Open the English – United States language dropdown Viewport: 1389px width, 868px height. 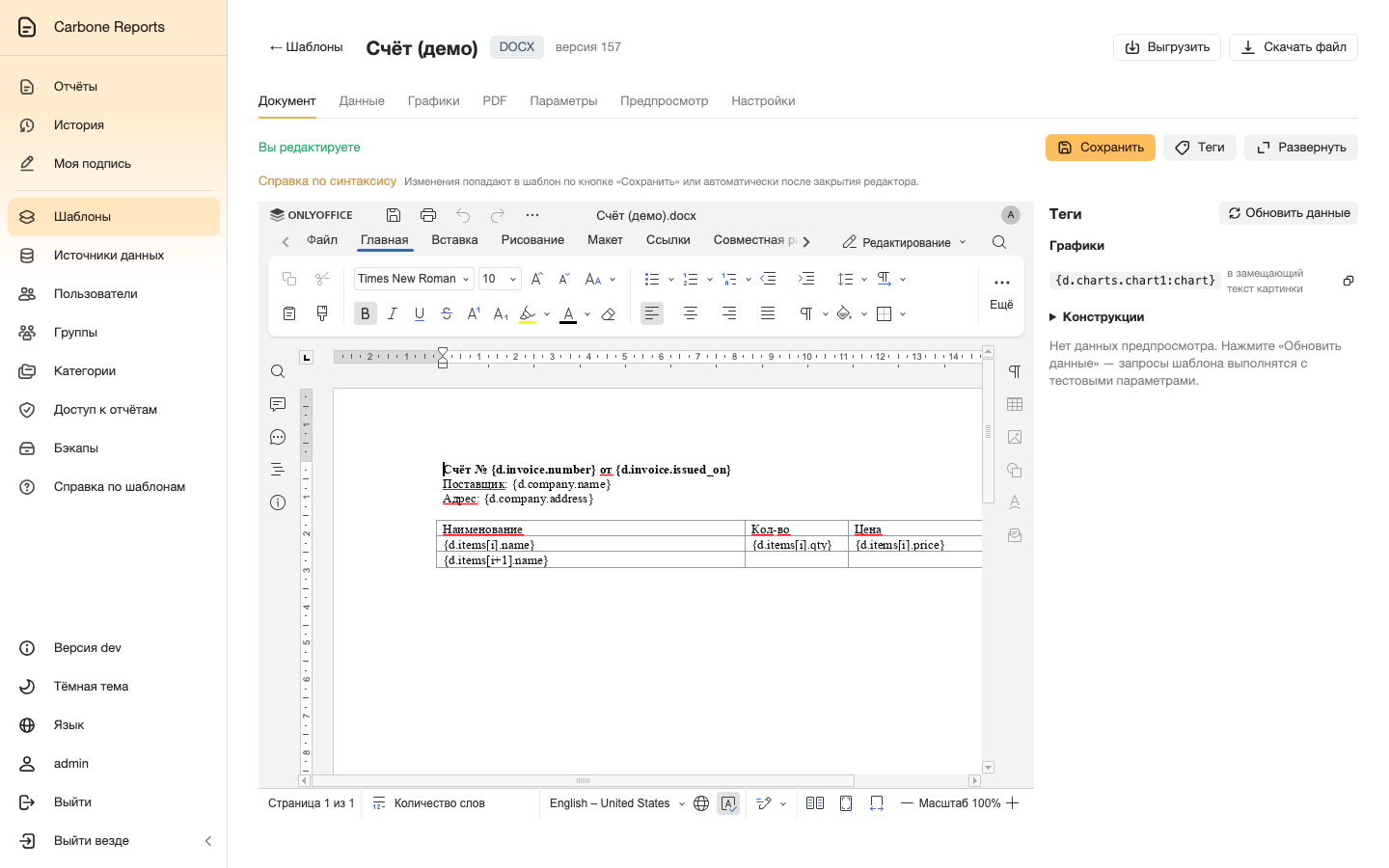(x=617, y=803)
